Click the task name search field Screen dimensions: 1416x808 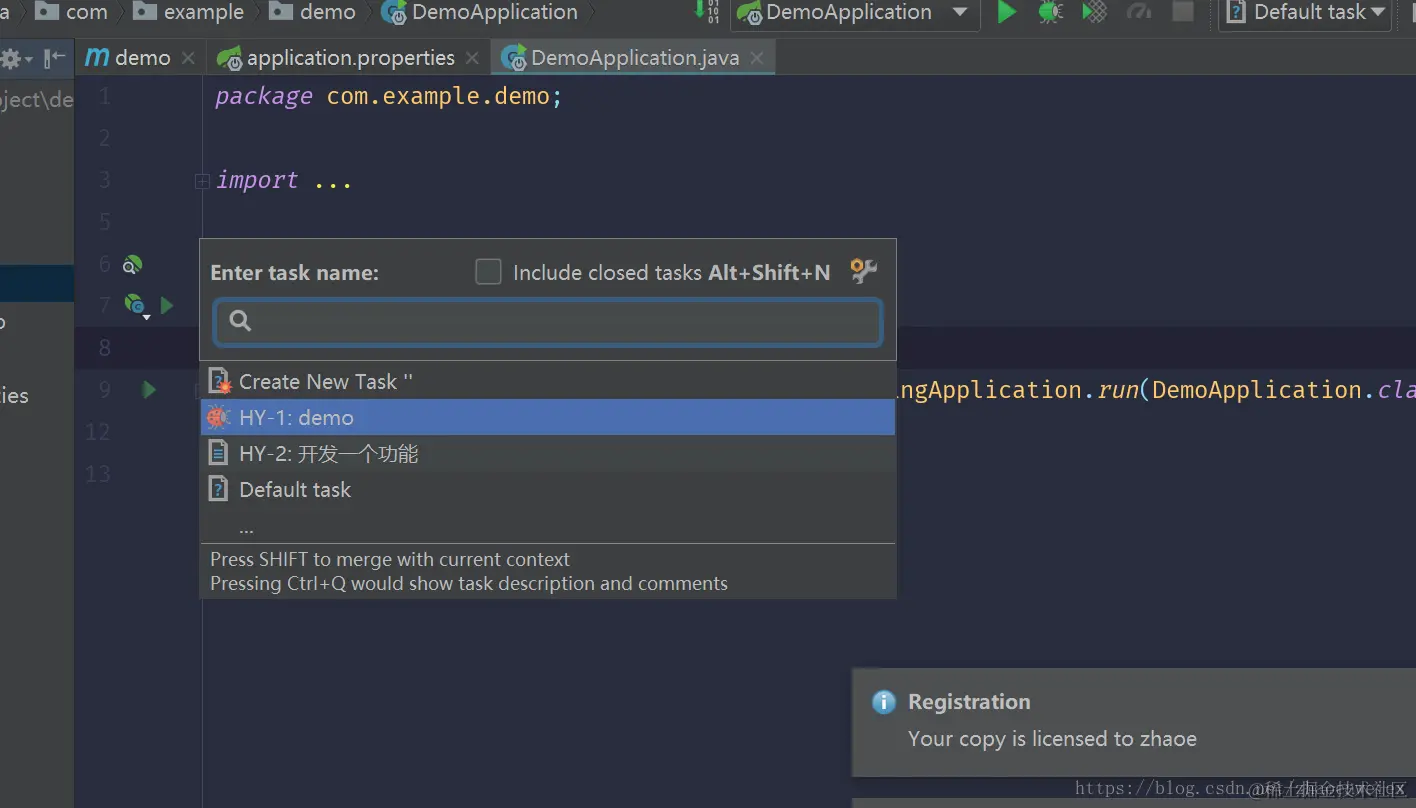[x=548, y=322]
